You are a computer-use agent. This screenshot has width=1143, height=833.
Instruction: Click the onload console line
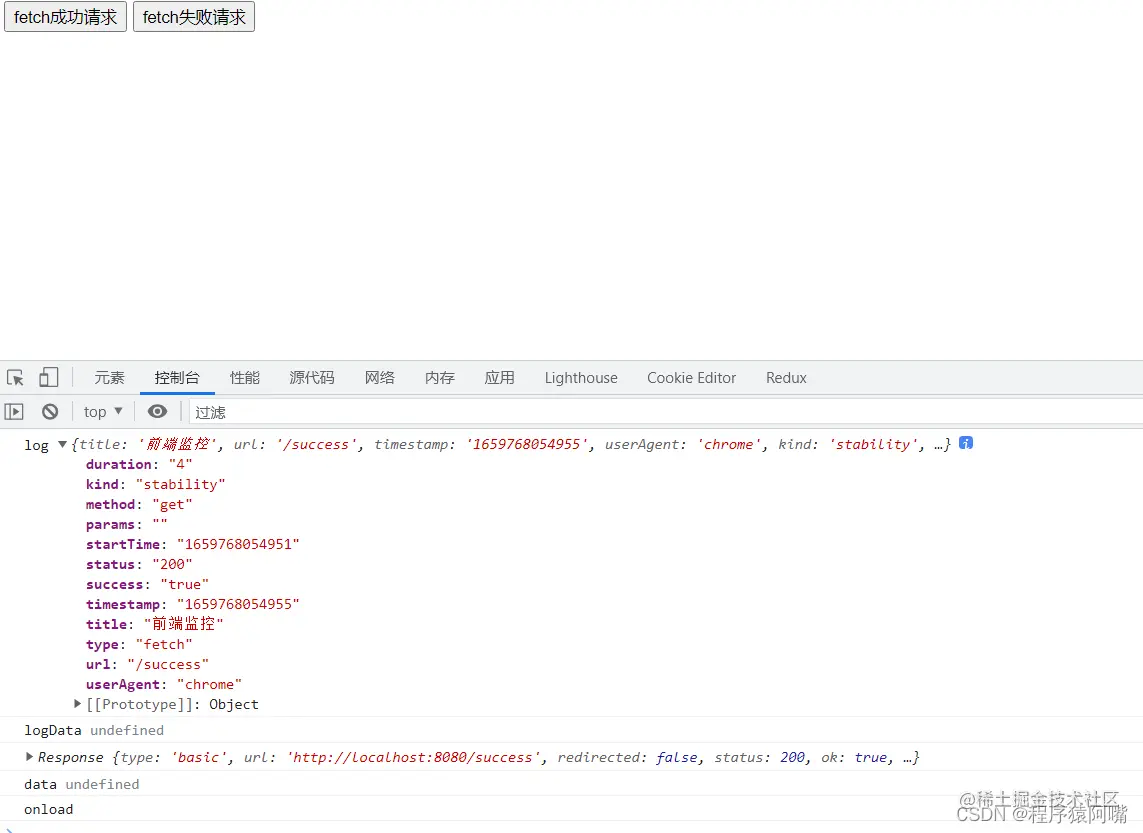click(x=49, y=809)
